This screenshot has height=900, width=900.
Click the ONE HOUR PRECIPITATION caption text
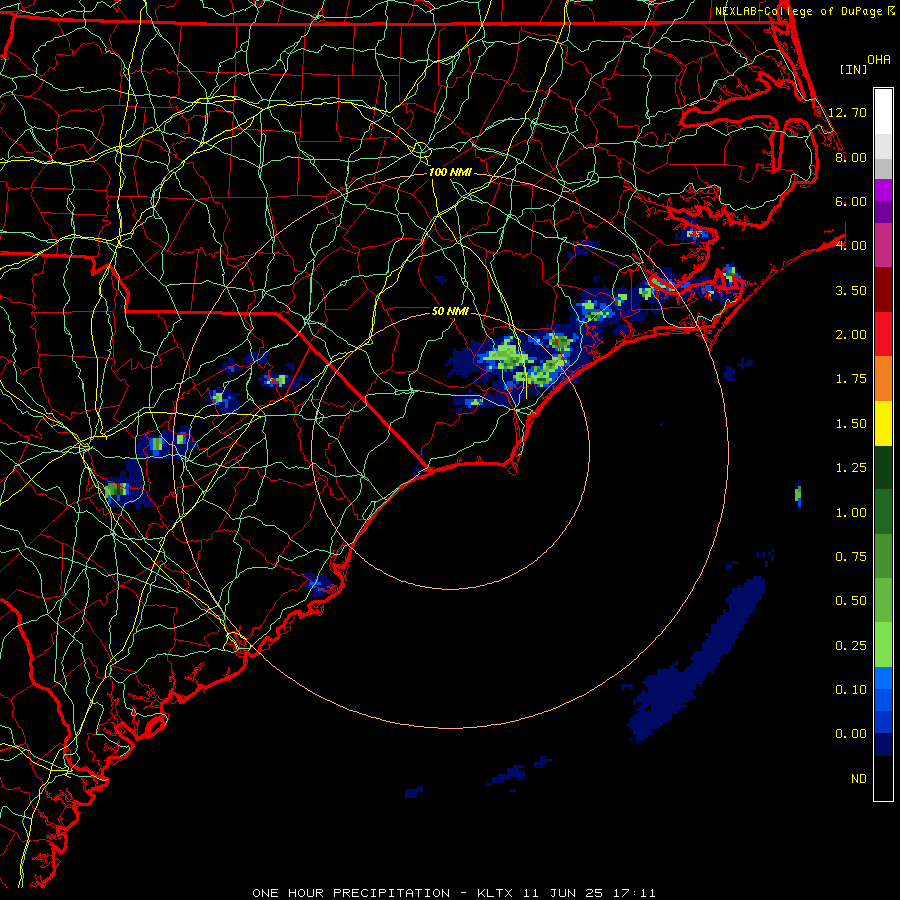(351, 893)
